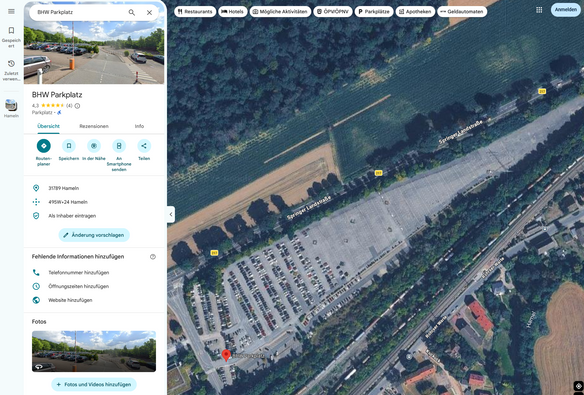The image size is (584, 395).
Task: Click the globe website icon
Action: 36,300
